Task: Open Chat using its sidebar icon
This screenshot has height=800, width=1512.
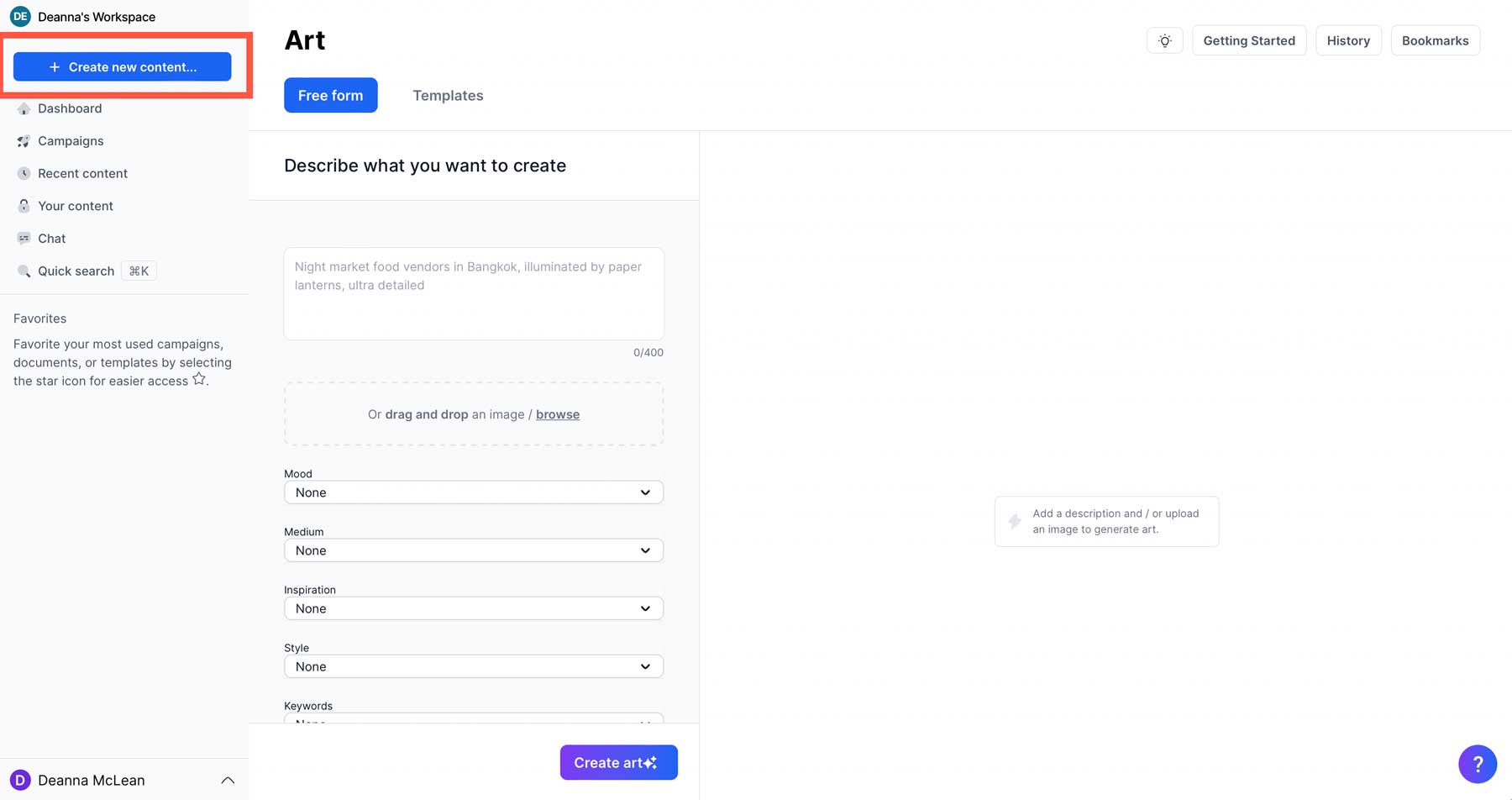Action: [23, 238]
